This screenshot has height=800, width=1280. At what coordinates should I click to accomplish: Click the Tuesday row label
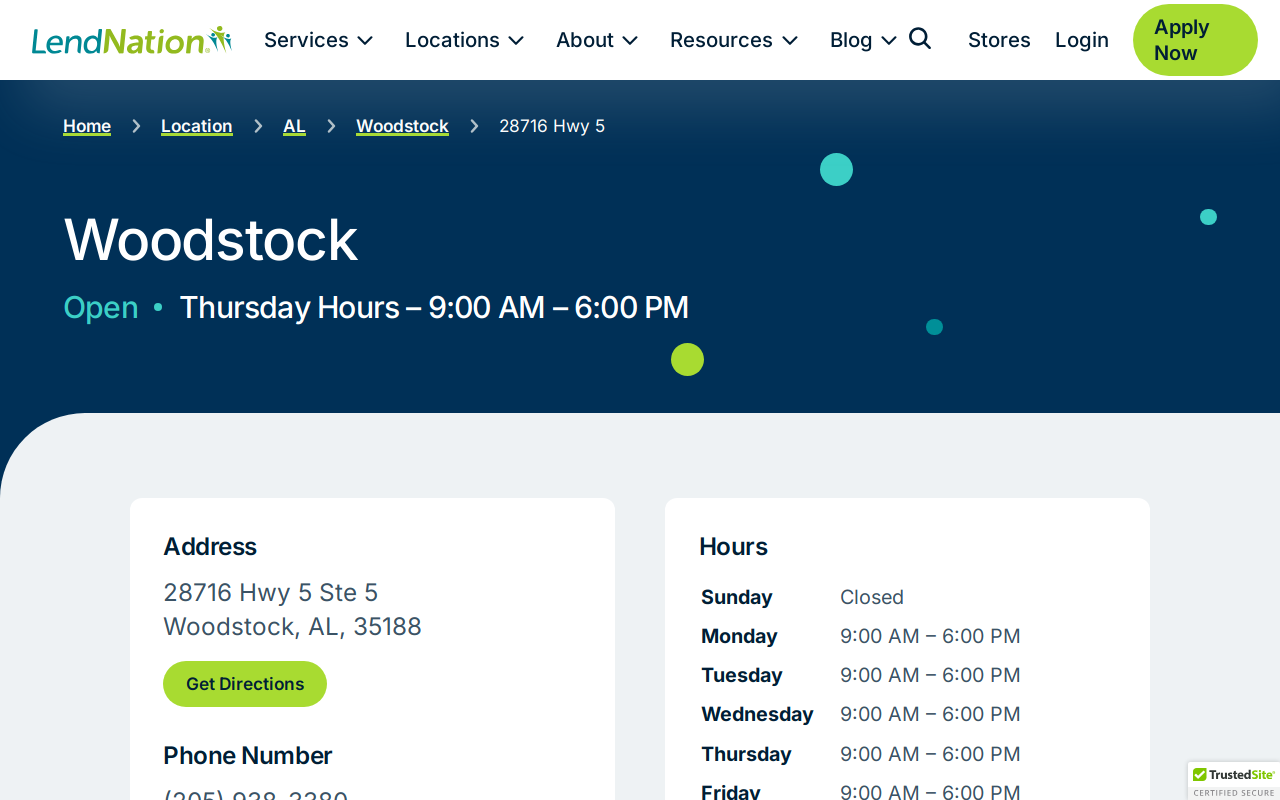[x=742, y=675]
